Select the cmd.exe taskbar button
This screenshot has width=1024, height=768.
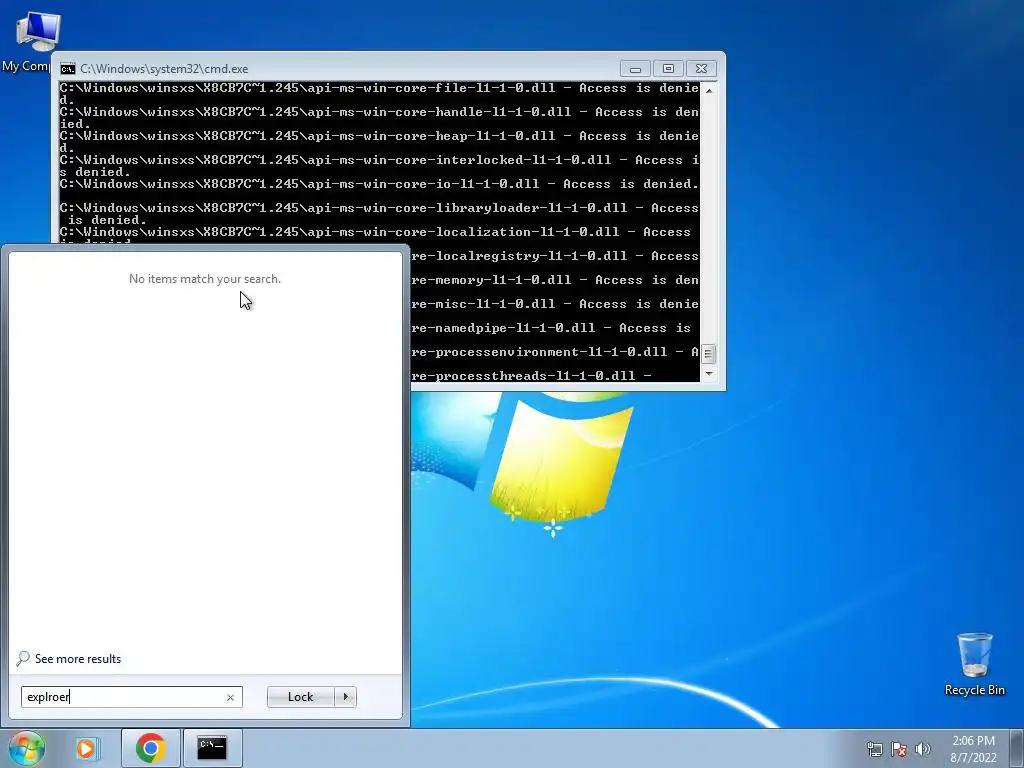(x=212, y=748)
